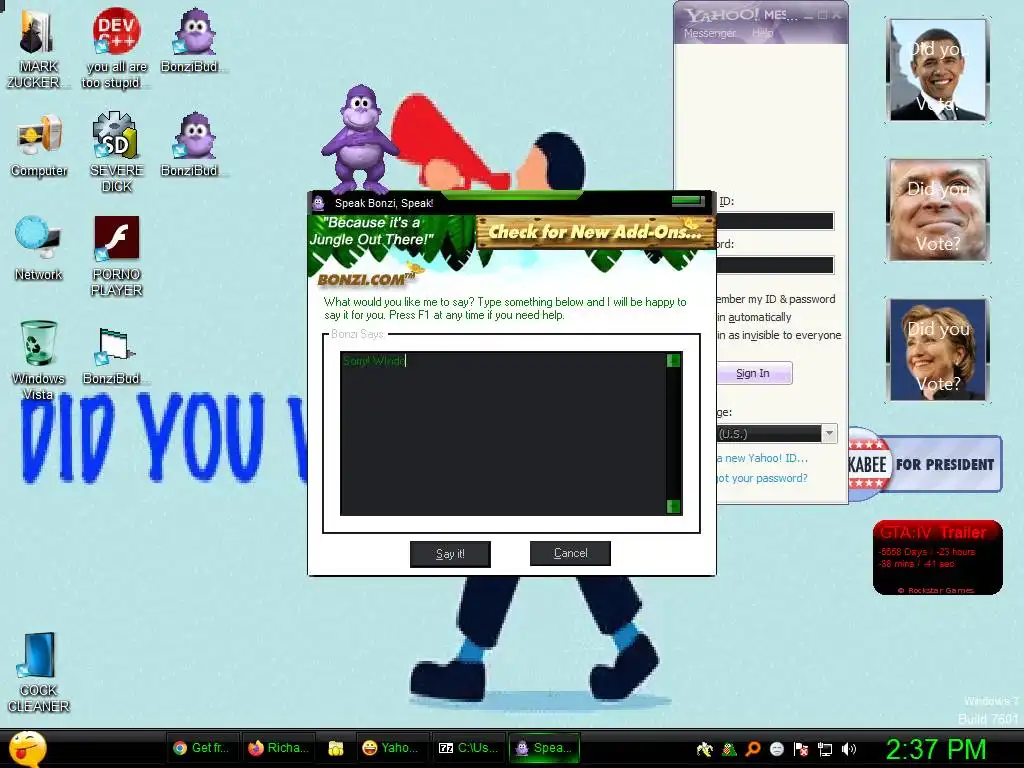Open BonziBud shortcut beside the Dev-C++ icon
The height and width of the screenshot is (768, 1024).
[x=193, y=42]
